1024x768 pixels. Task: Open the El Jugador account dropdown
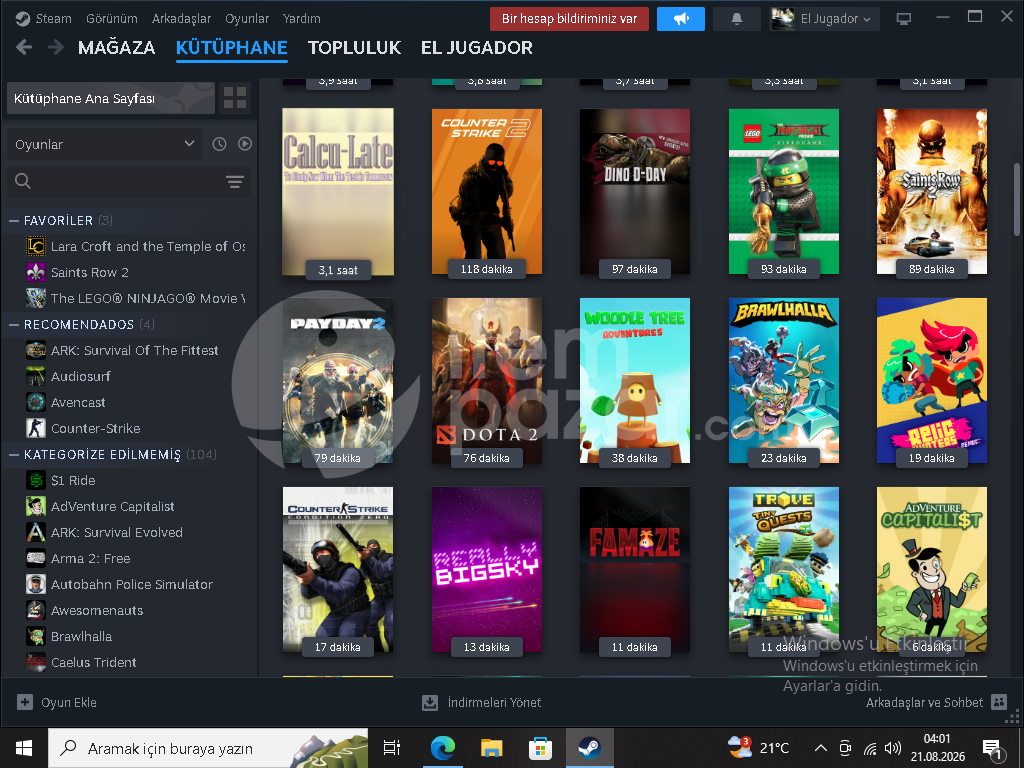(824, 19)
